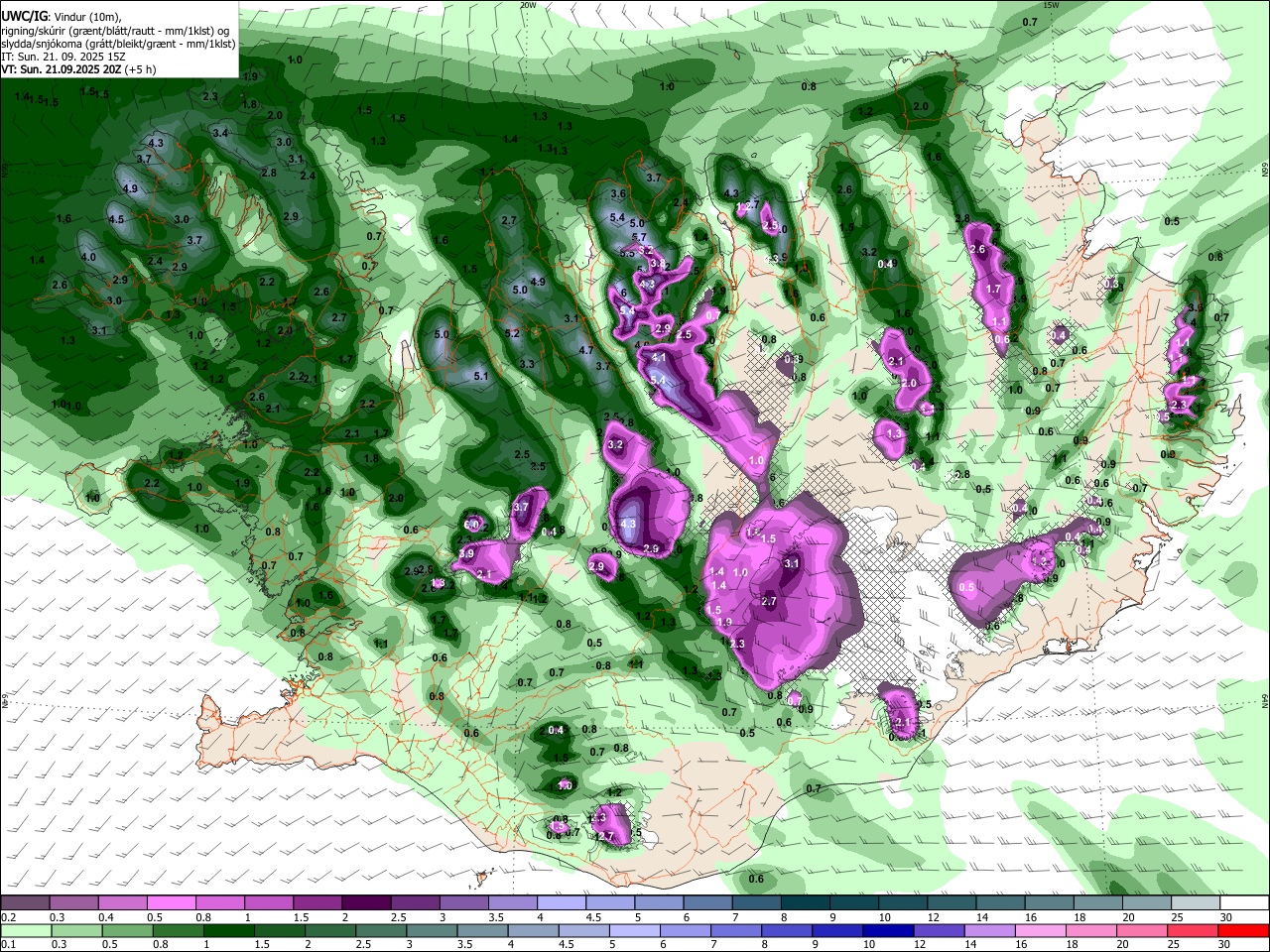1270x952 pixels.
Task: Click the '0.1' label under the bottom color scale
Action: pos(8,944)
